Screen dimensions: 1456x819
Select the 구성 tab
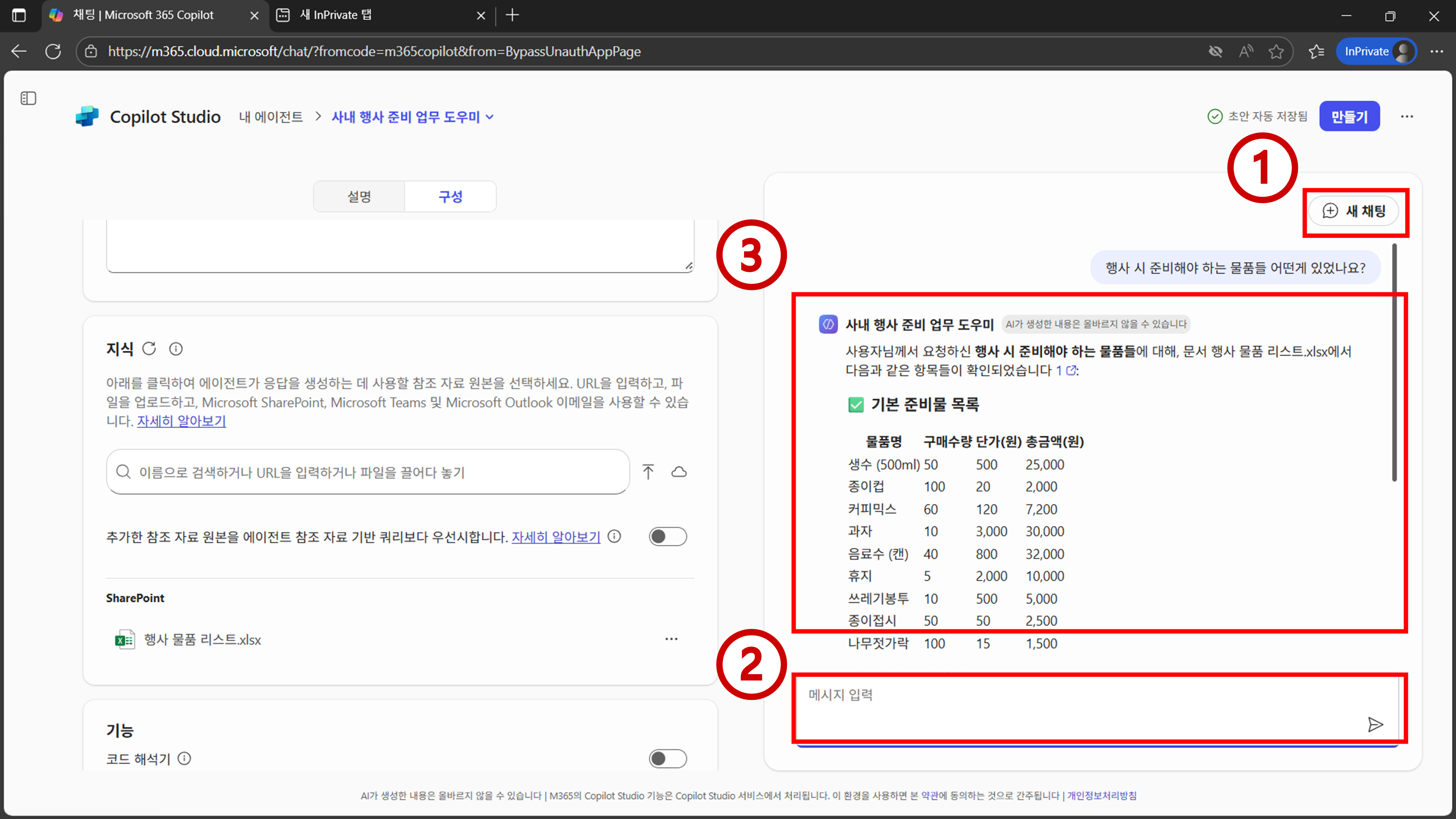[x=451, y=197]
